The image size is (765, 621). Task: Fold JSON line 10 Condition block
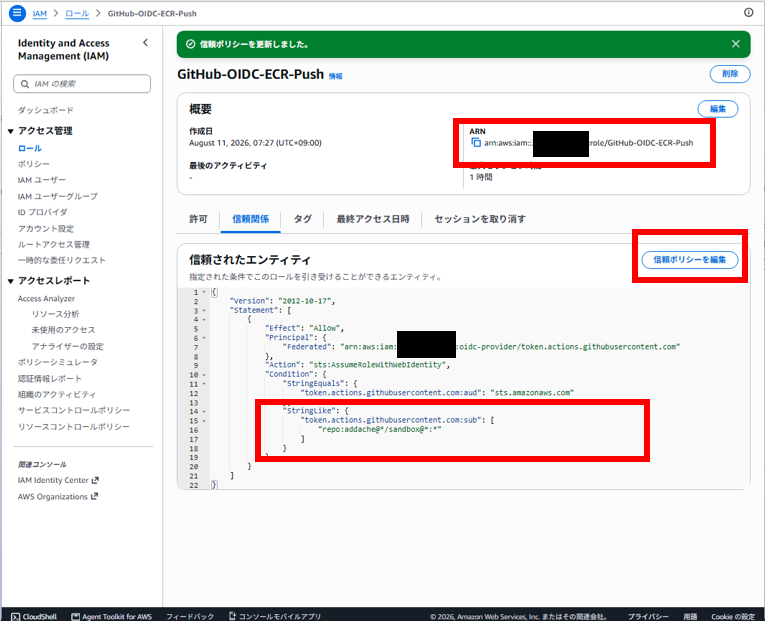pyautogui.click(x=204, y=375)
